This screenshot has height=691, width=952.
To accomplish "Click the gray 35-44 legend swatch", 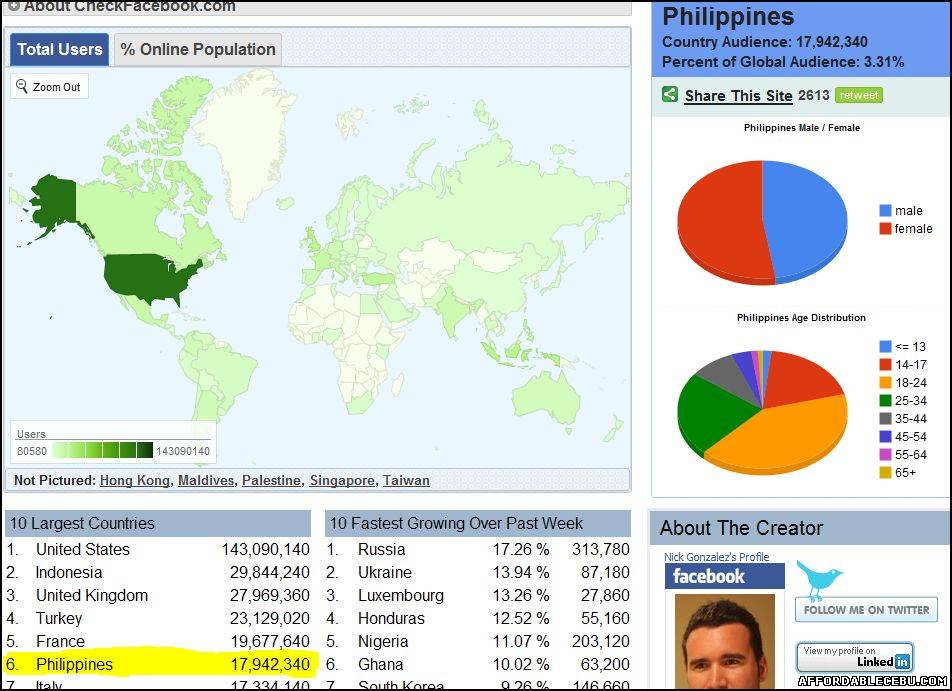I will pyautogui.click(x=885, y=418).
